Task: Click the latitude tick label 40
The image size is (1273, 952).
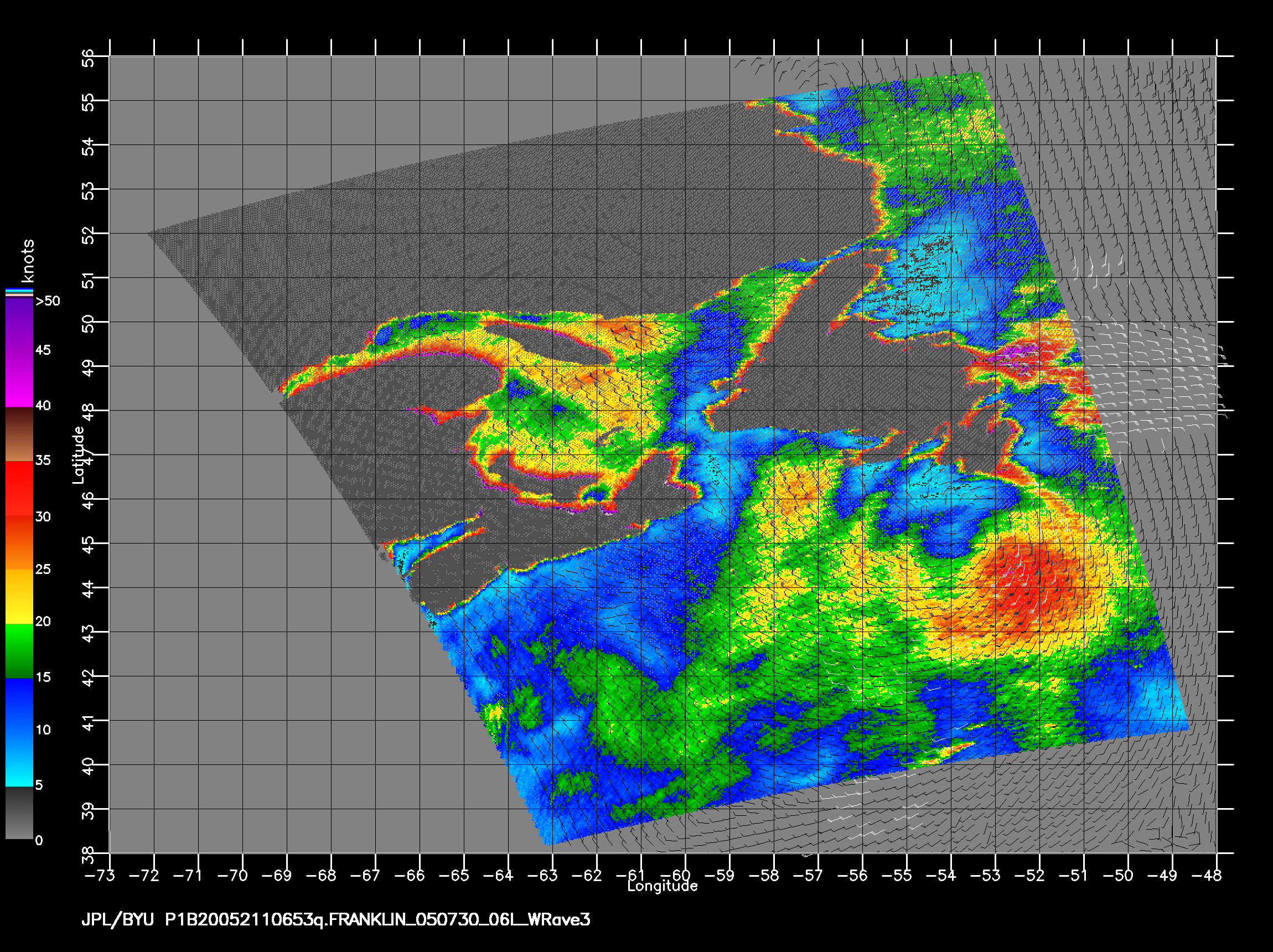Action: pyautogui.click(x=88, y=767)
